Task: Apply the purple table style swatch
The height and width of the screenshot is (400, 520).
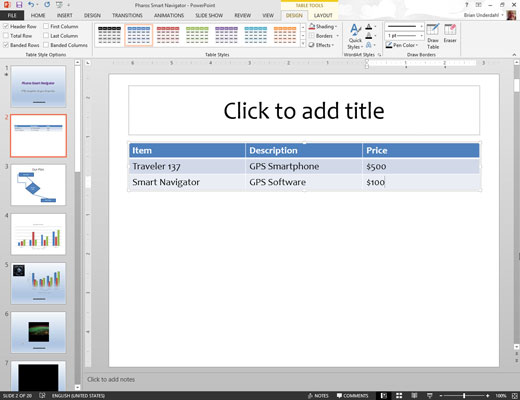Action: click(x=226, y=35)
